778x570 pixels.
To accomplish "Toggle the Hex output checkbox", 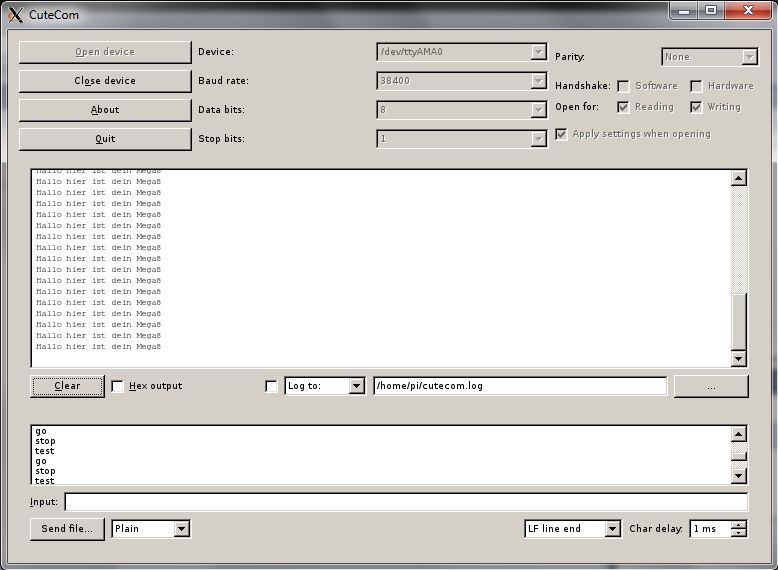I will coord(118,386).
